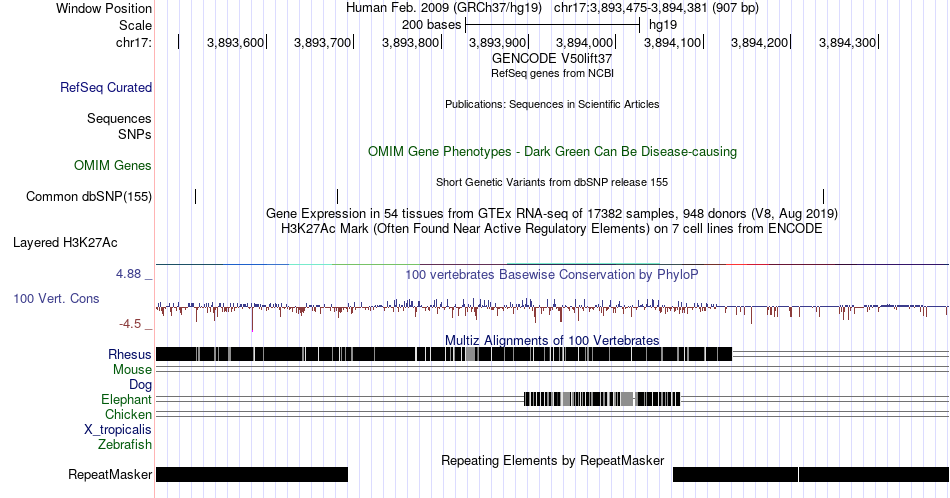Click the left RepeatMasker block
Image resolution: width=950 pixels, height=498 pixels.
(252, 474)
